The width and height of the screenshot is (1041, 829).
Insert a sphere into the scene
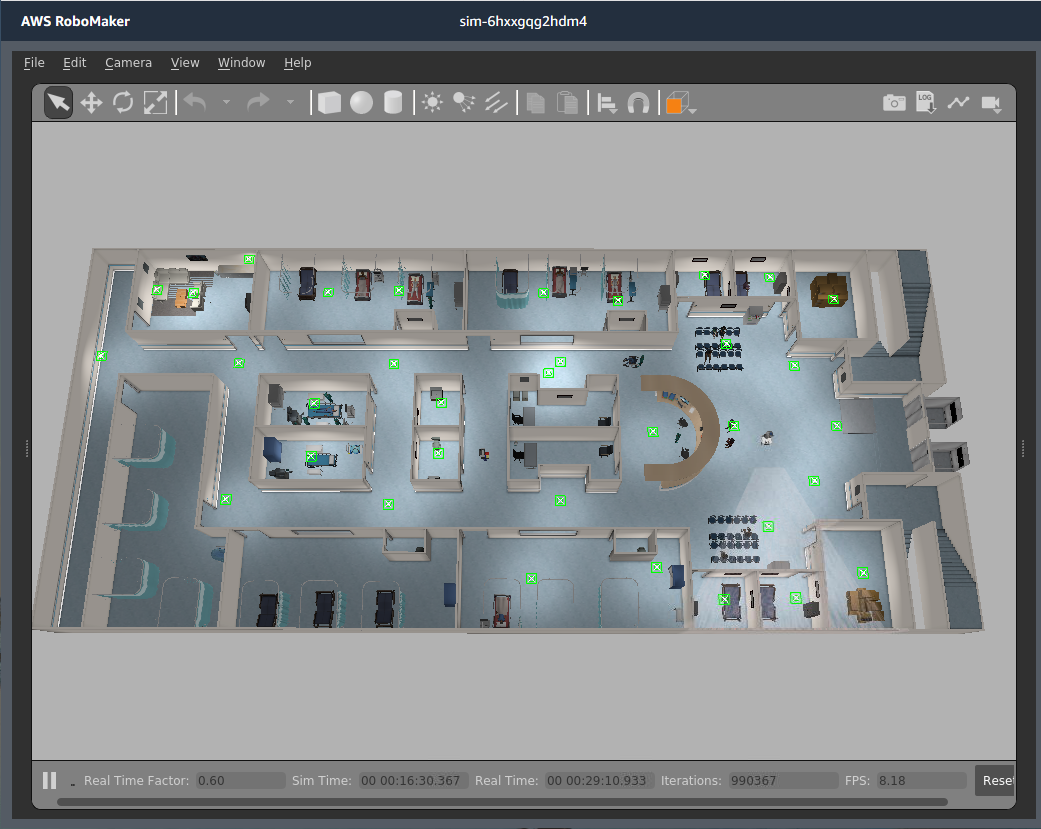(361, 102)
